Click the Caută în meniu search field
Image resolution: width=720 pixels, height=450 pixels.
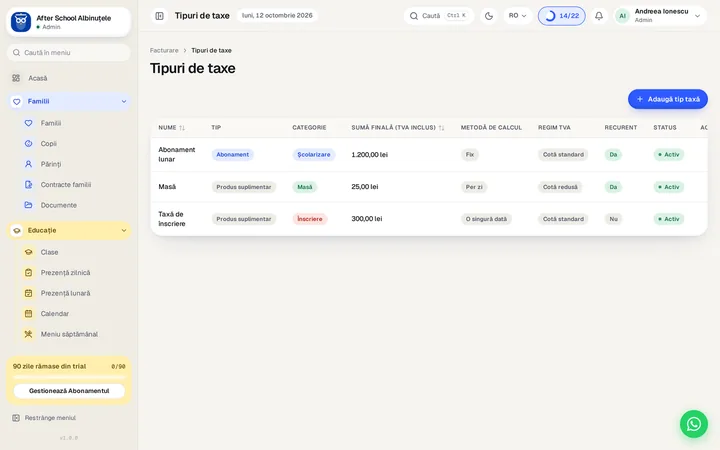coord(69,53)
